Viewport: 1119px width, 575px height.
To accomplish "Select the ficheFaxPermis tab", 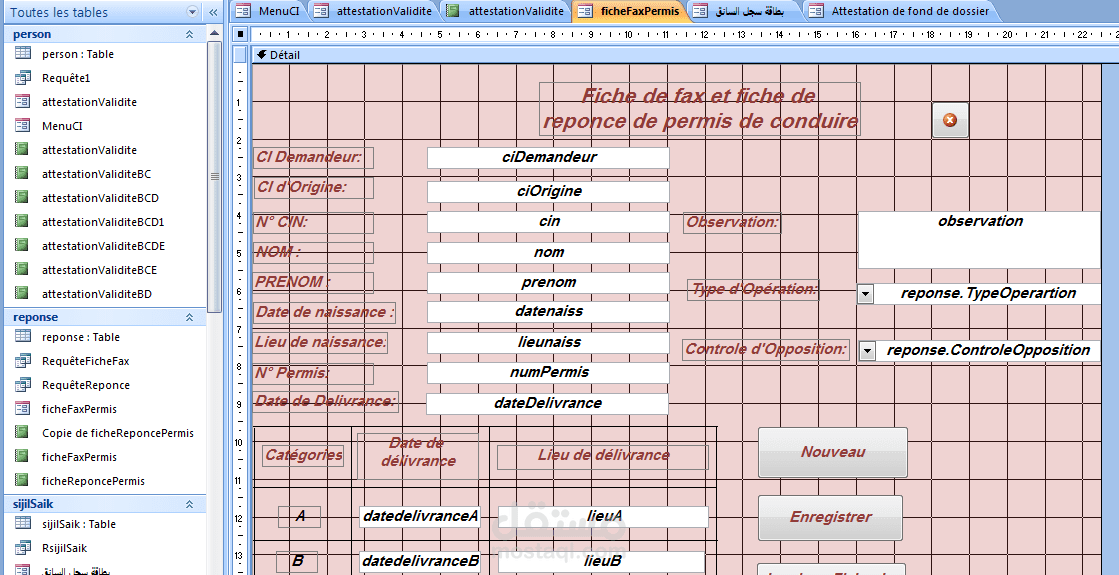I will point(628,11).
